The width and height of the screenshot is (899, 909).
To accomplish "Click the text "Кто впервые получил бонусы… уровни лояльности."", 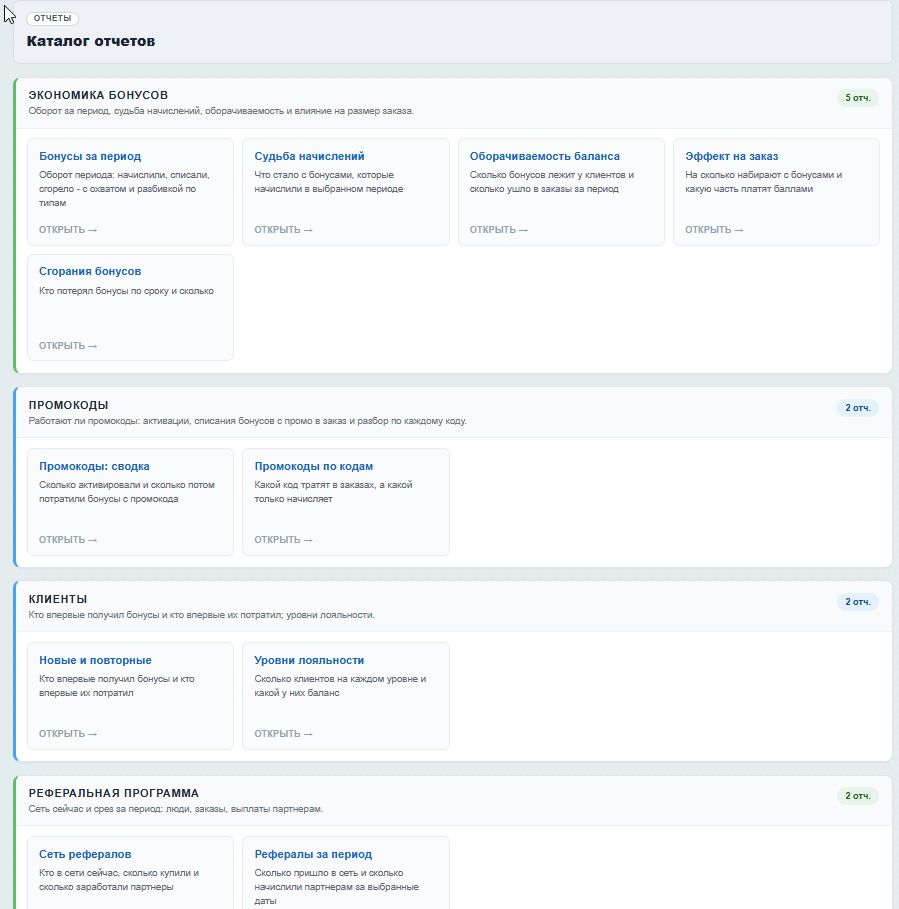I will click(x=201, y=615).
